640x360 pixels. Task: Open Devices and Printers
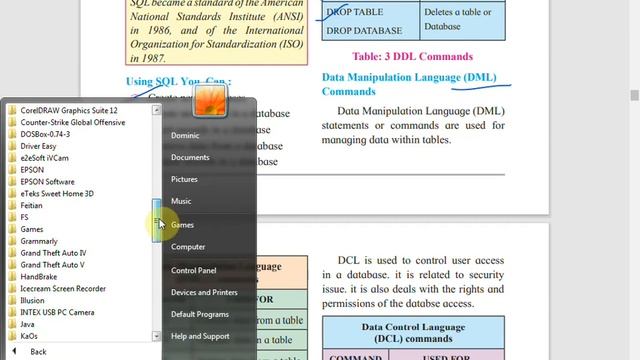pyautogui.click(x=204, y=292)
